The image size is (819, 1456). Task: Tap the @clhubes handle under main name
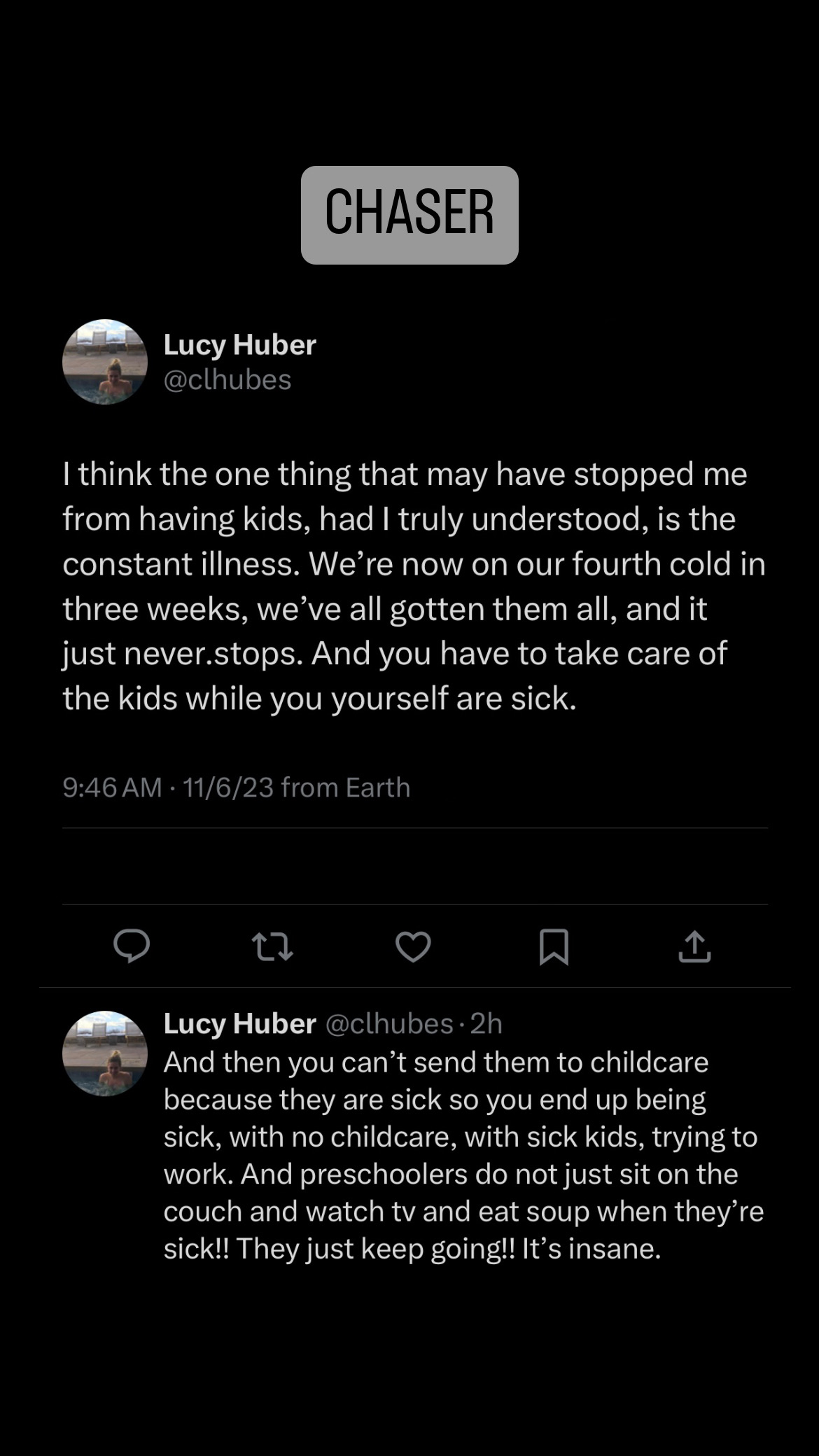[227, 379]
